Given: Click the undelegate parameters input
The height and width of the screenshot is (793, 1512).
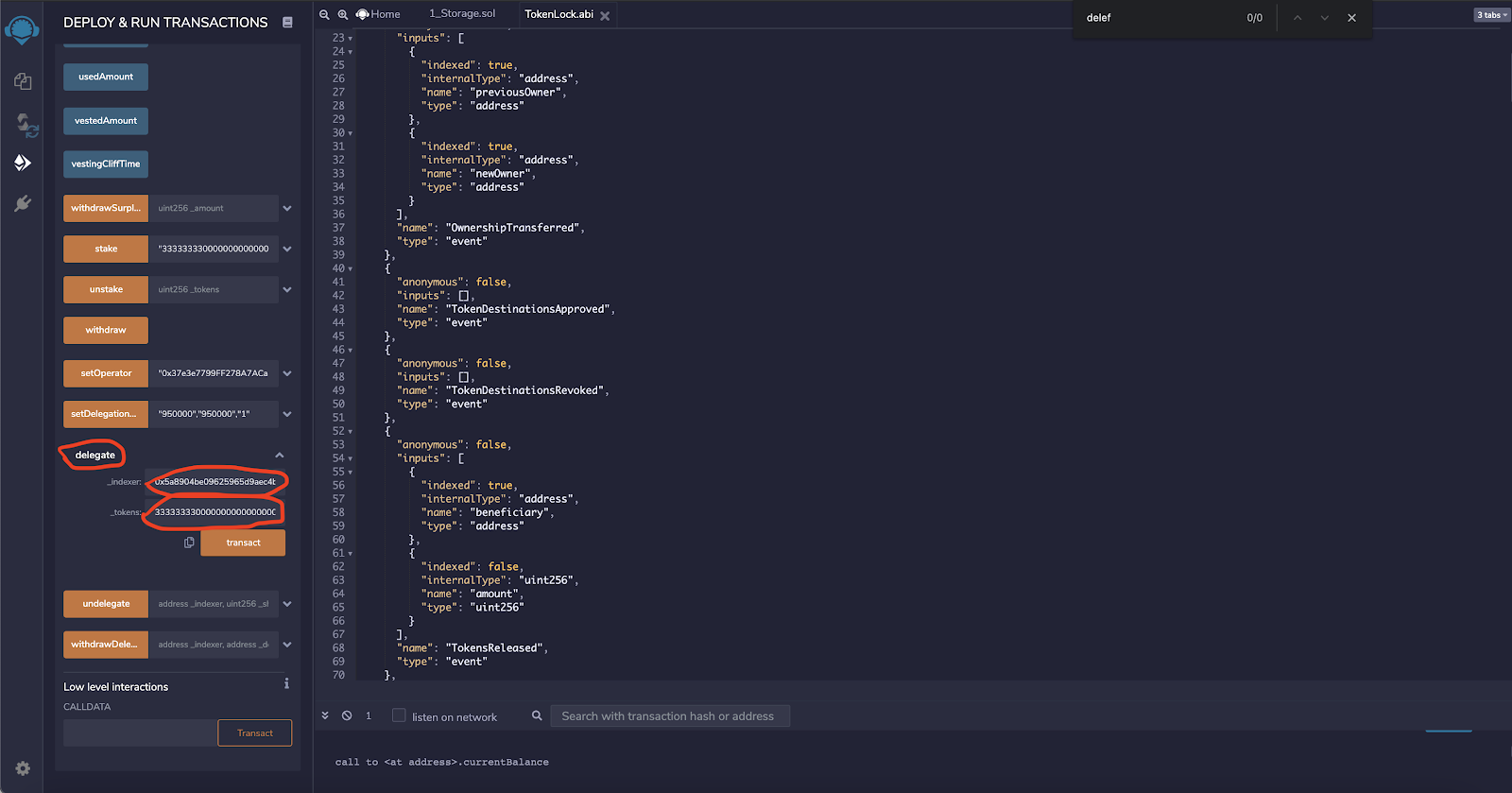Looking at the screenshot, I should (x=214, y=604).
